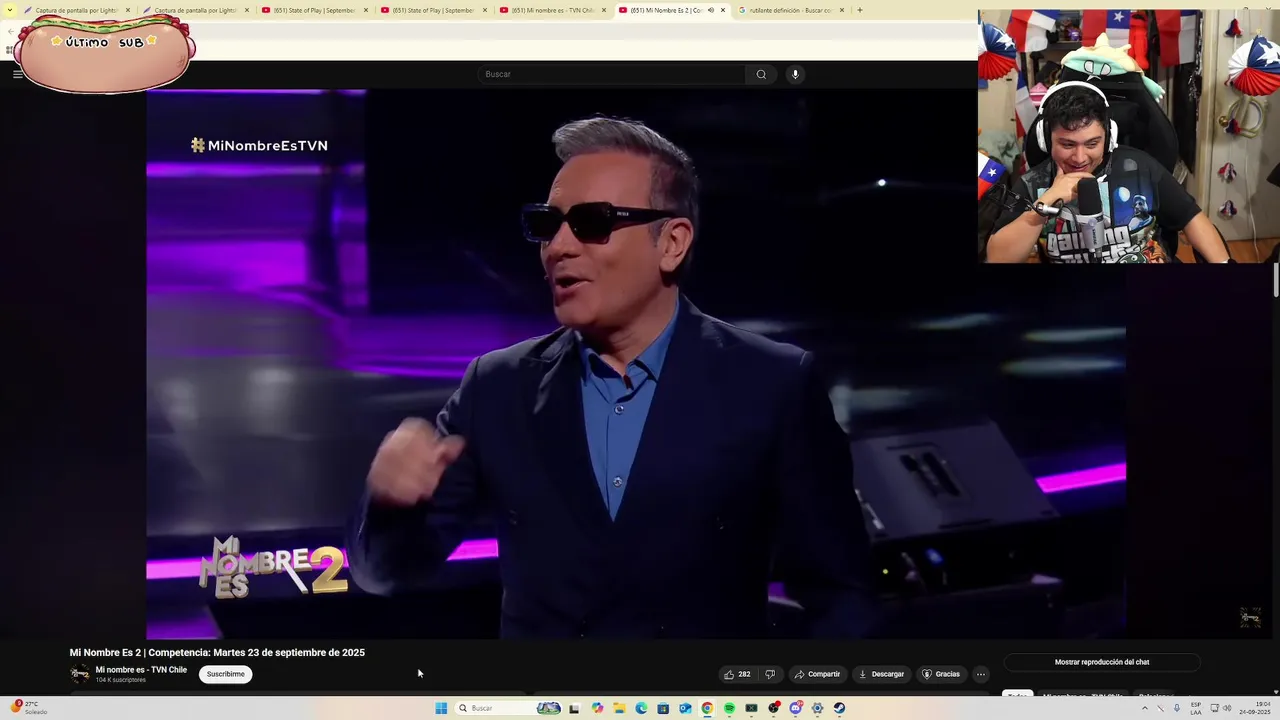The image size is (1280, 720).
Task: Open the Mi nombre es channel avatar
Action: point(80,673)
